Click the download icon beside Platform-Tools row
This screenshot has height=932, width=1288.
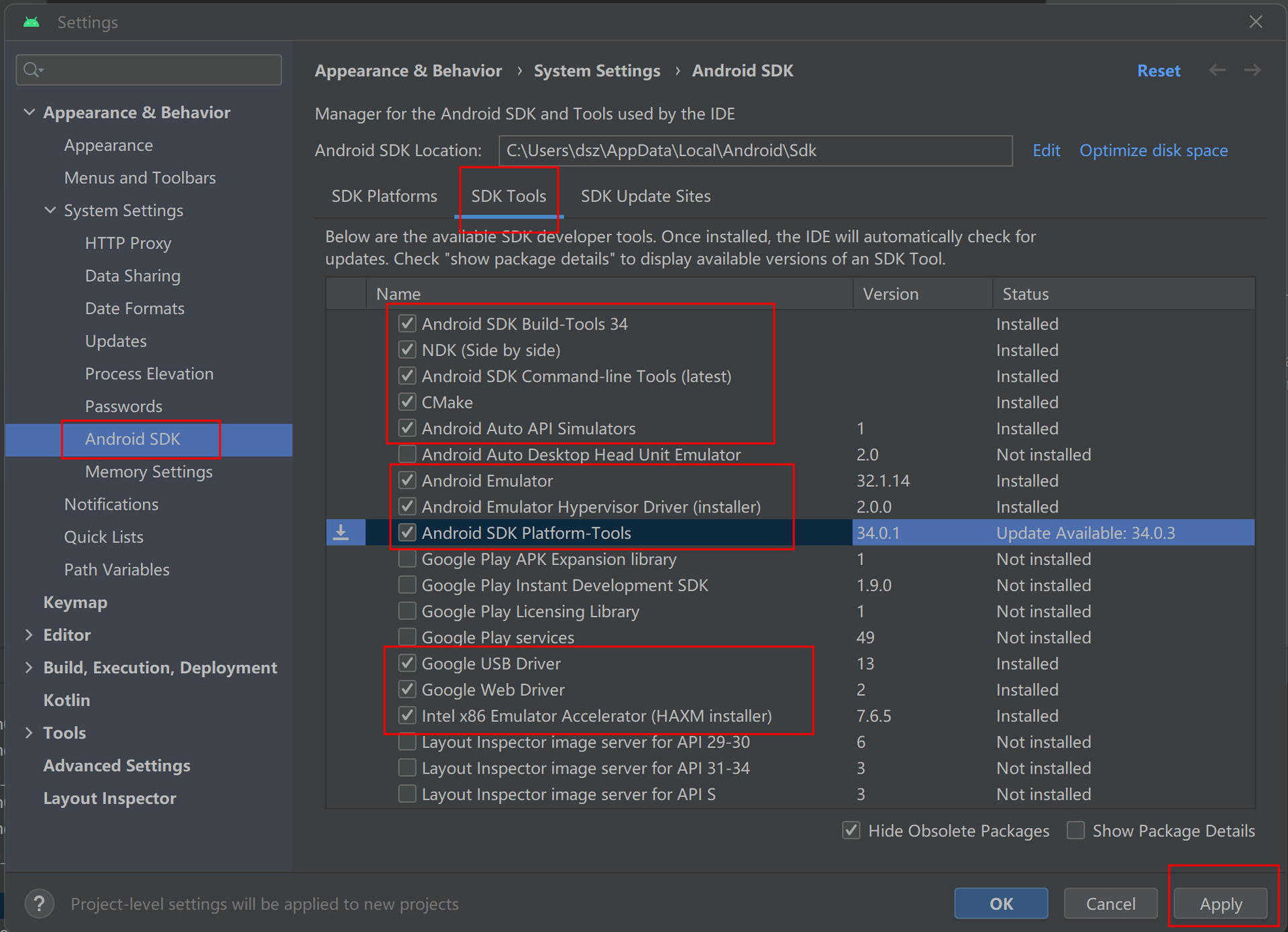click(x=341, y=533)
